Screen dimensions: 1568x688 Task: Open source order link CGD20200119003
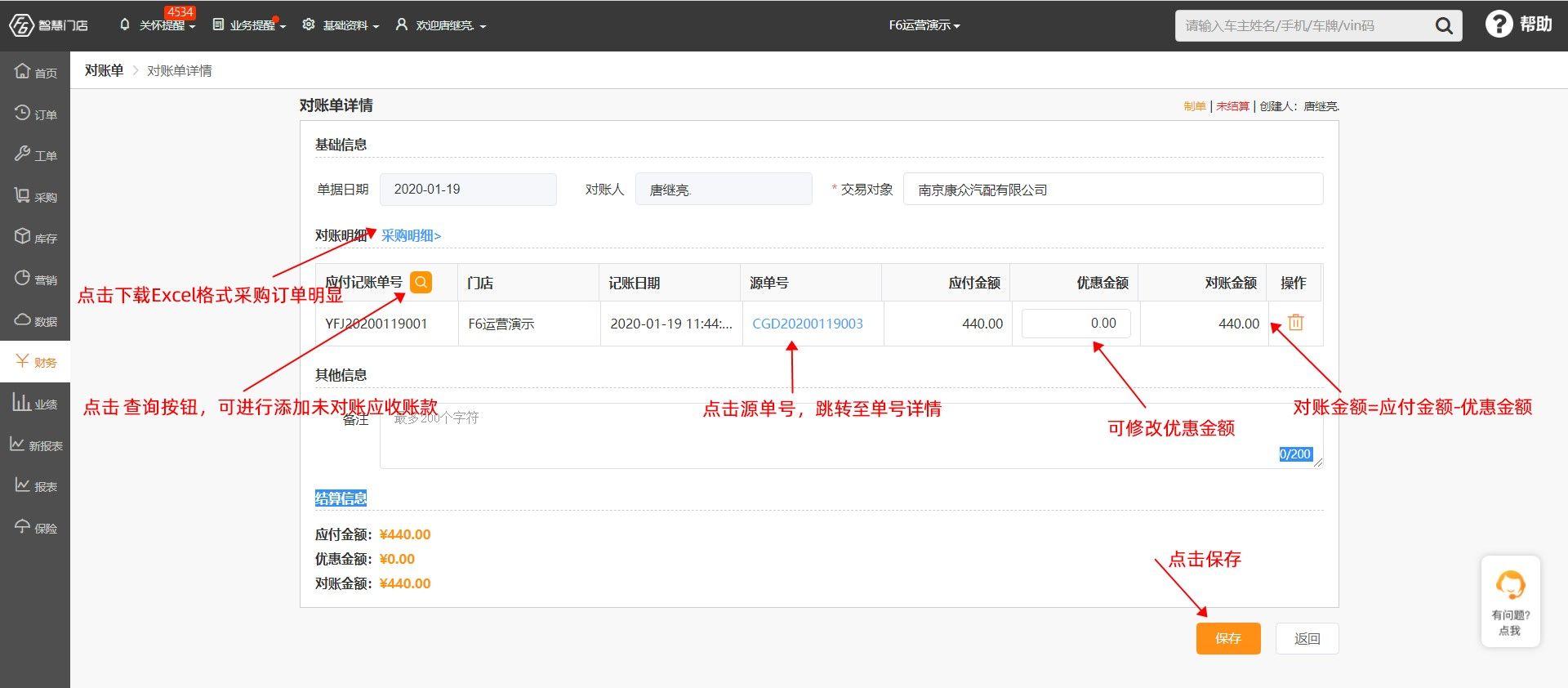807,324
